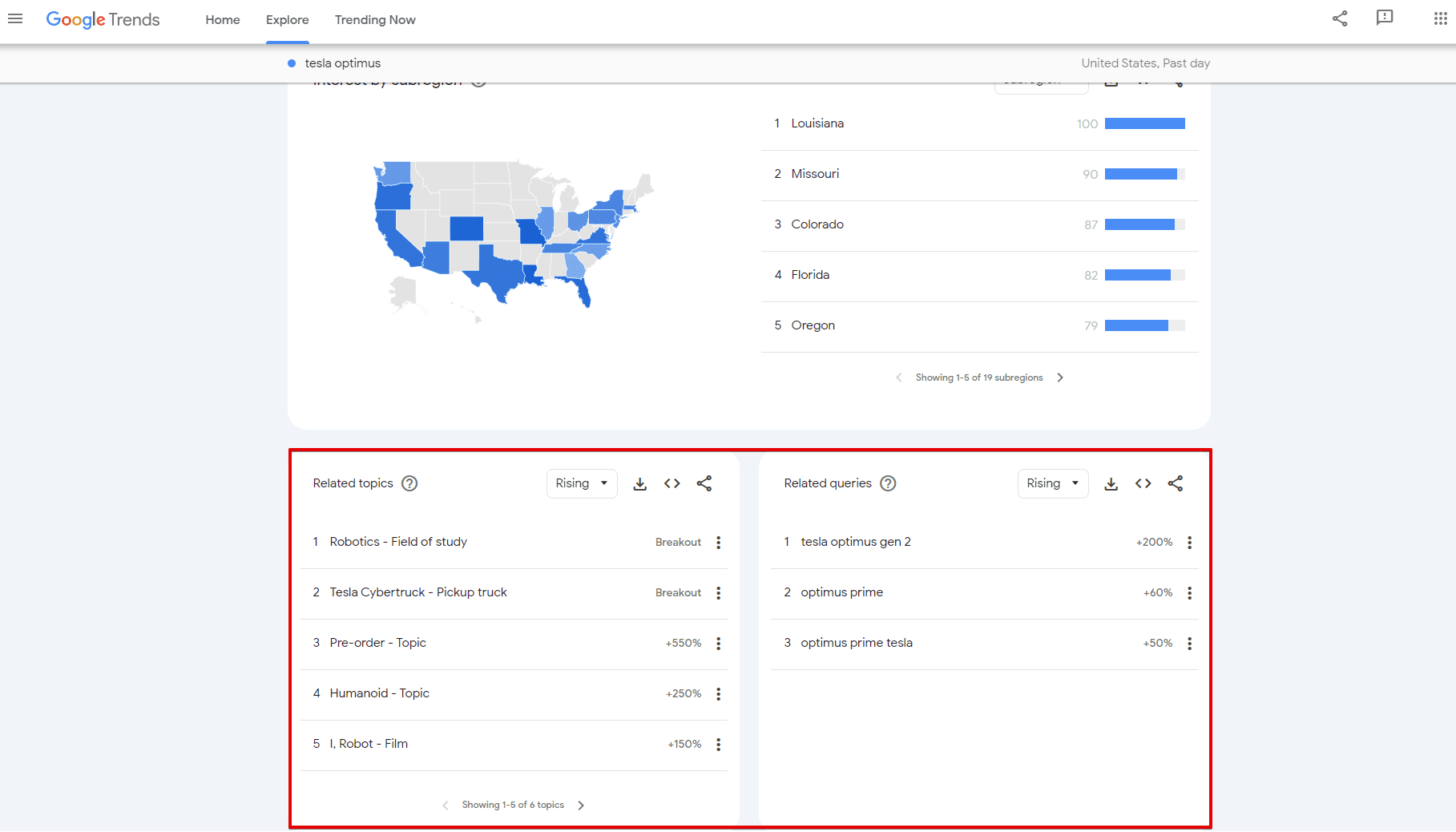Select Oregon in subregion list
The width and height of the screenshot is (1456, 832).
pyautogui.click(x=813, y=325)
